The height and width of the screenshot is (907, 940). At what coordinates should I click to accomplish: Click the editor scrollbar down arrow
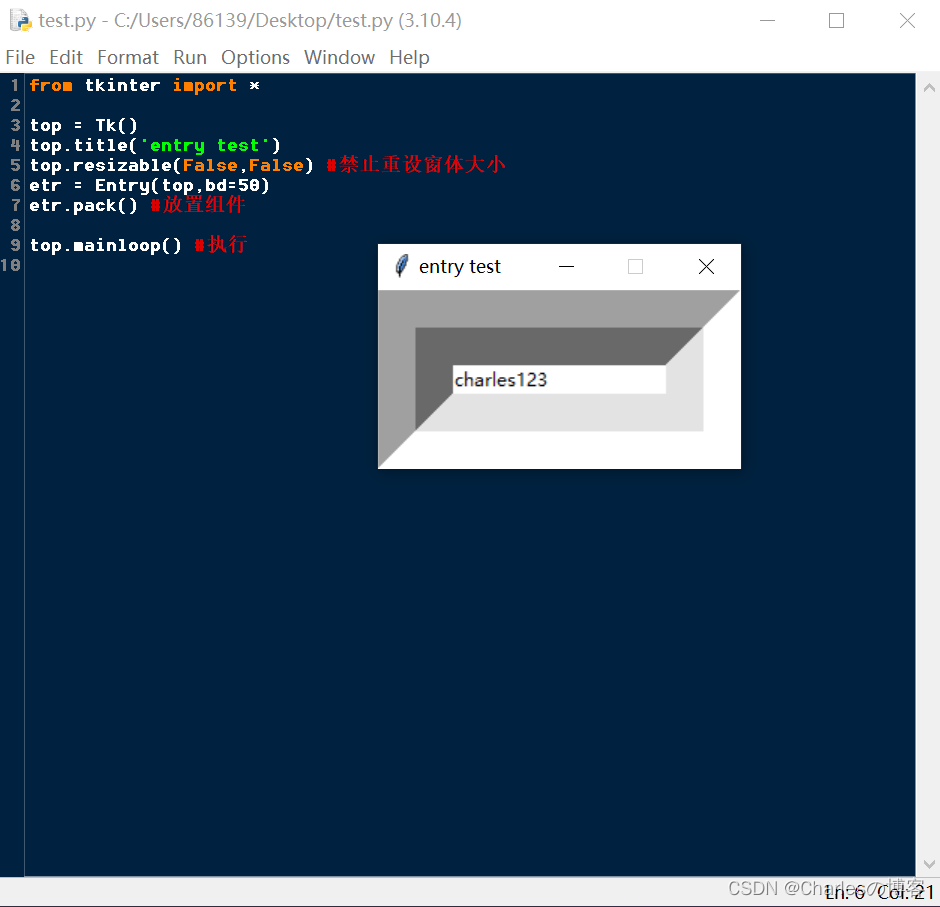[x=930, y=863]
